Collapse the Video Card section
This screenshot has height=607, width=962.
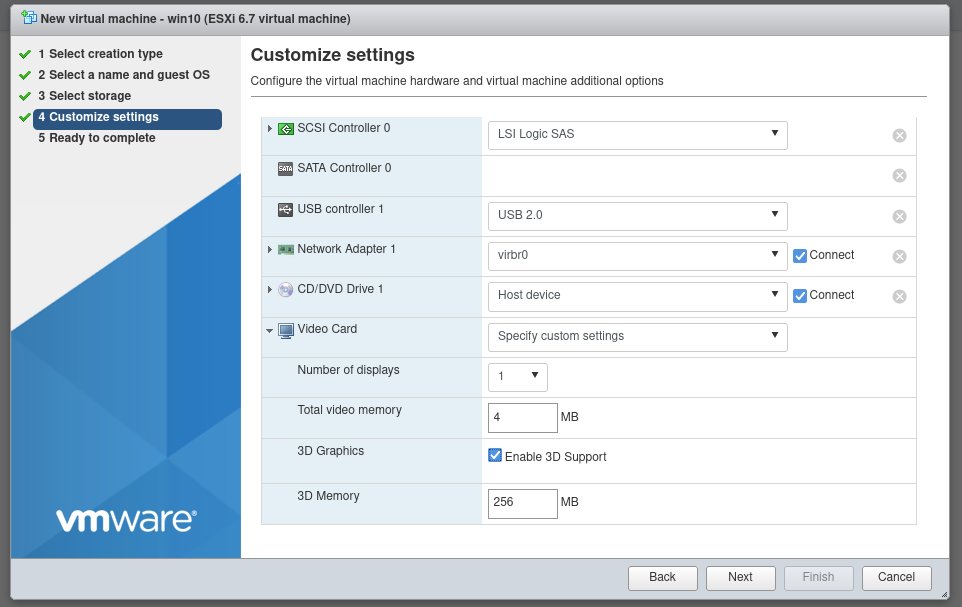tap(269, 330)
